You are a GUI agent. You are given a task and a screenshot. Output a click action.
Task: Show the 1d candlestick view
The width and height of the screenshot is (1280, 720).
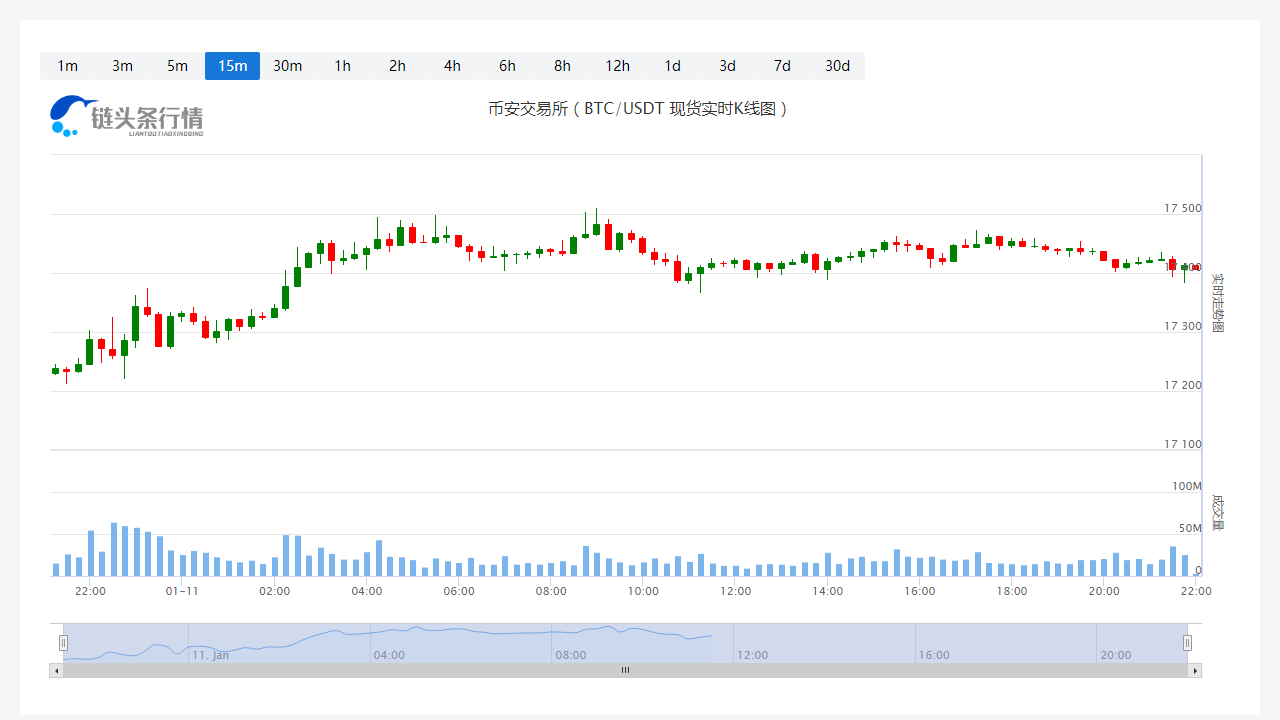672,66
